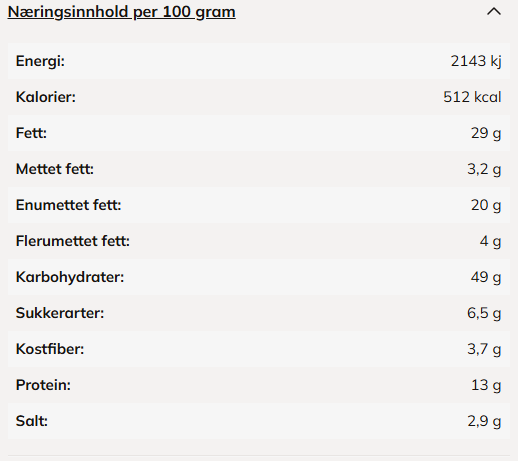Click the 2143 kj energy value

pos(476,61)
